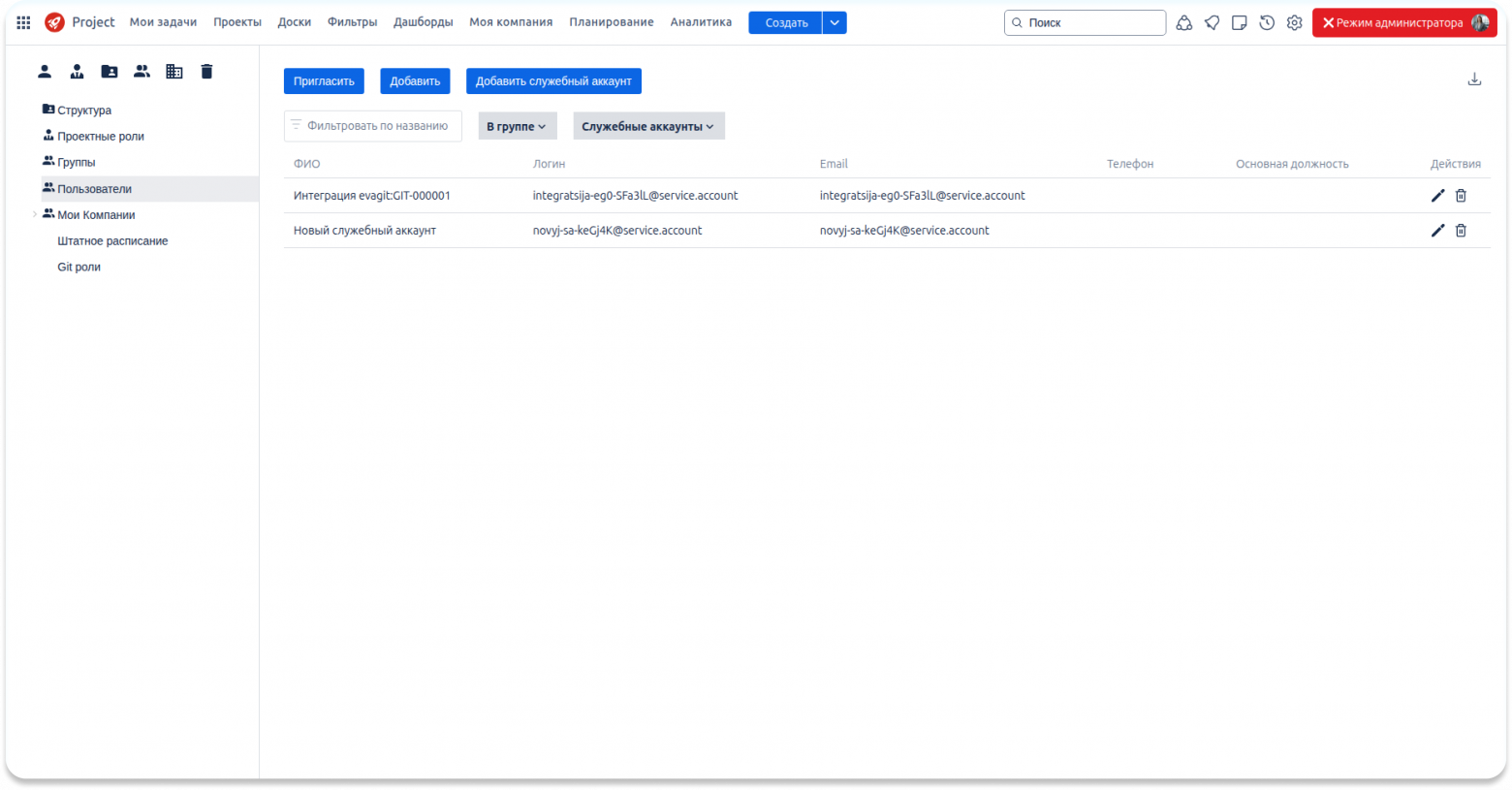Open the apps grid launcher icon
1512x790 pixels.
click(23, 22)
